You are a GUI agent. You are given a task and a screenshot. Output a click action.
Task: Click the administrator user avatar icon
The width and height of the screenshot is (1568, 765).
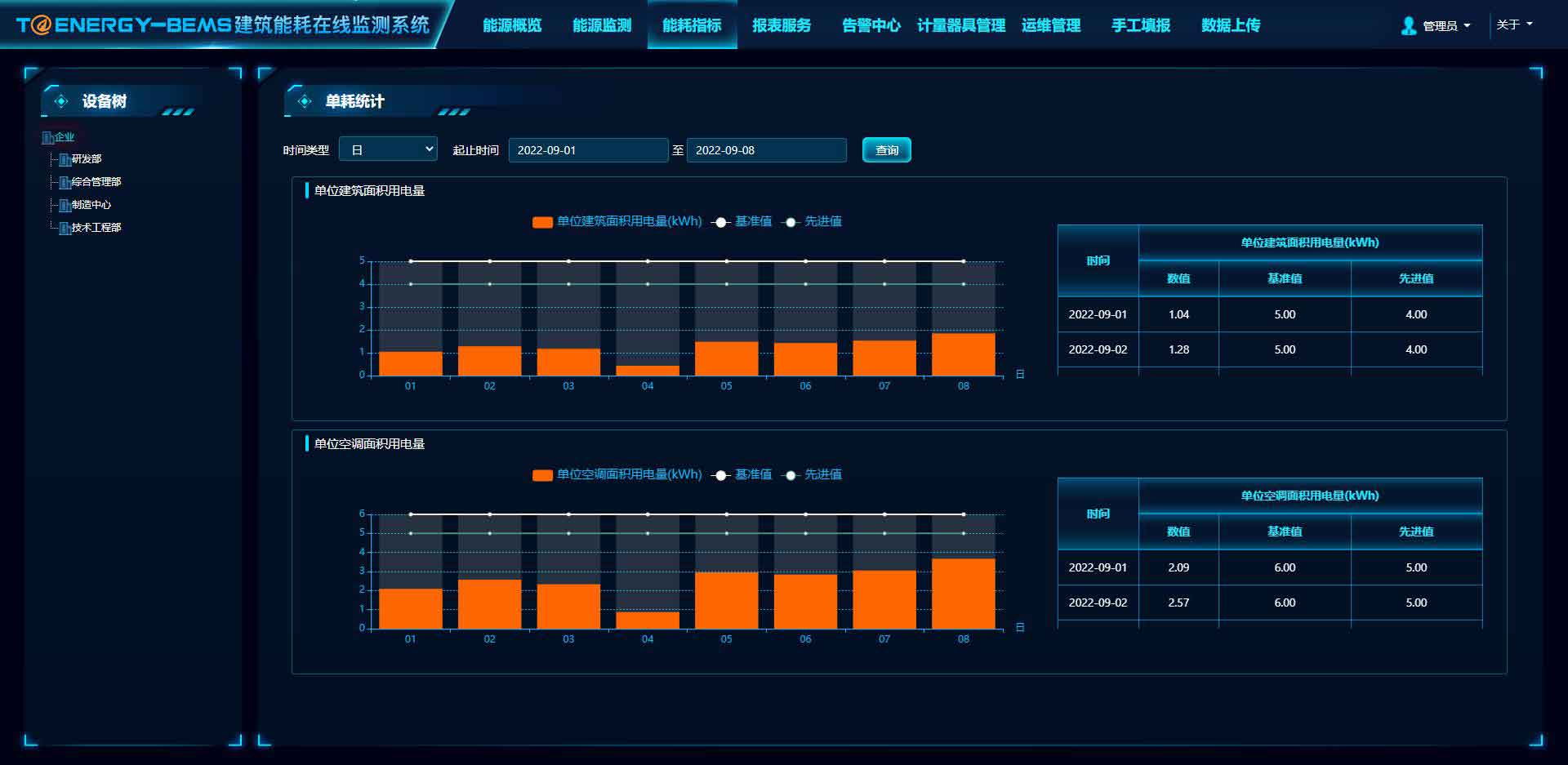coord(1409,26)
